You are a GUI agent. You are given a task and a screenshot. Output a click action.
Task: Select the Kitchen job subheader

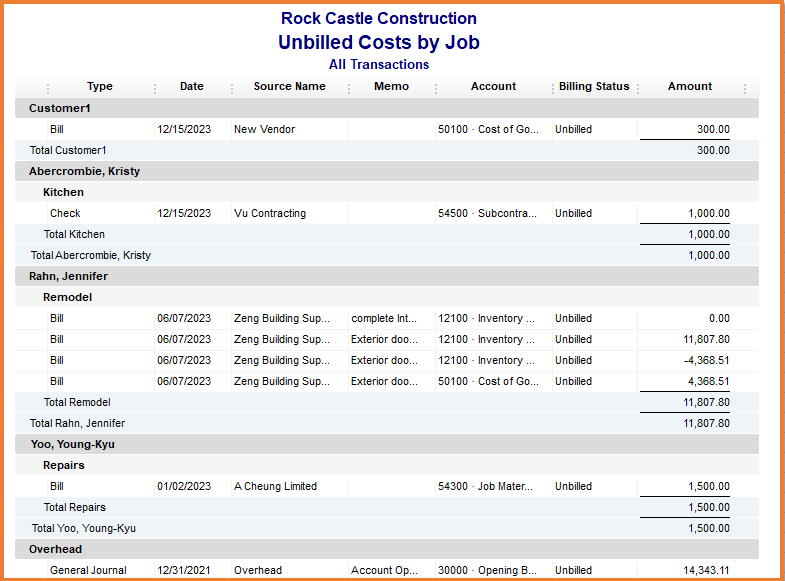click(386, 192)
